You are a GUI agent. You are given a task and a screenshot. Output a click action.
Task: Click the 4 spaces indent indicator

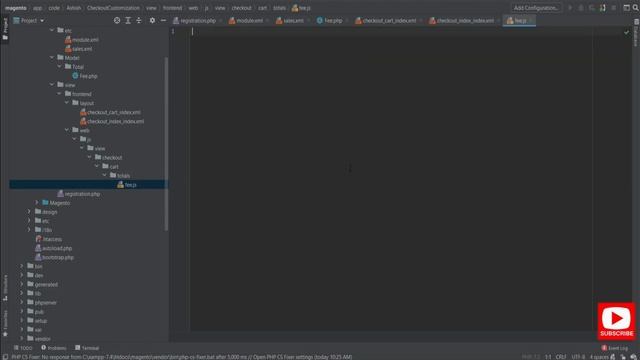coord(599,357)
